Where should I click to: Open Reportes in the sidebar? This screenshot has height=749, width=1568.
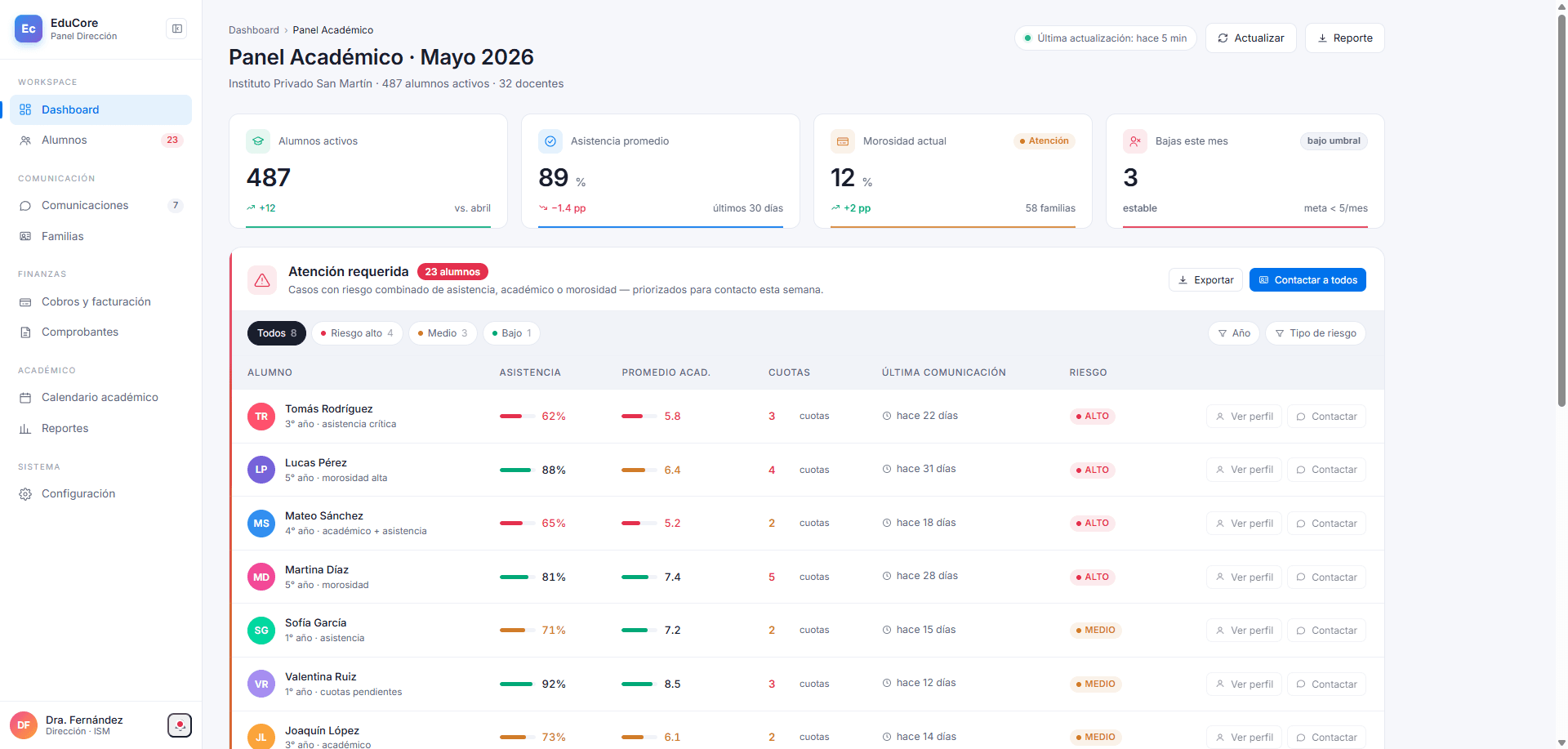(100, 429)
